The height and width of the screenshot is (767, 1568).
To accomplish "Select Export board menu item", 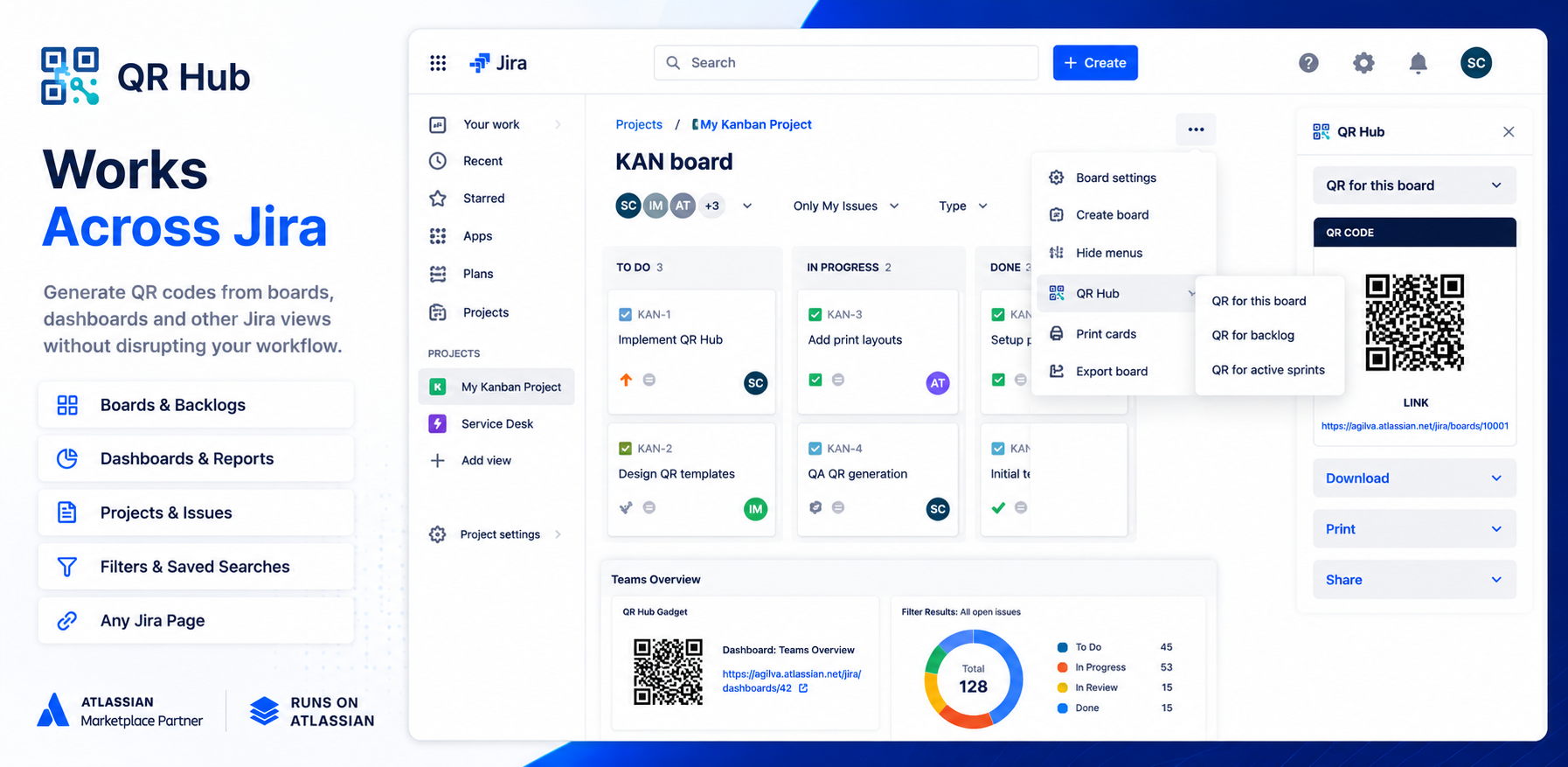I will point(1117,372).
